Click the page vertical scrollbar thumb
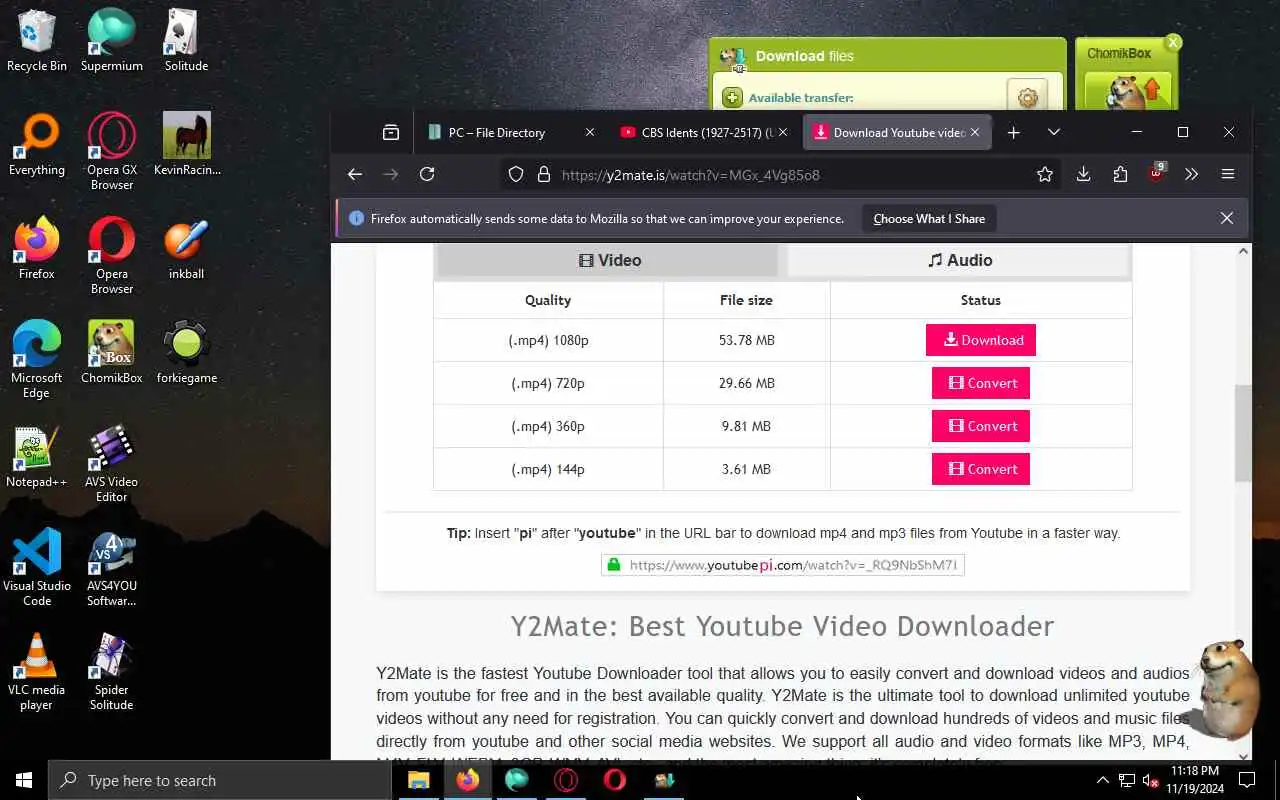The image size is (1280, 800). (1243, 432)
